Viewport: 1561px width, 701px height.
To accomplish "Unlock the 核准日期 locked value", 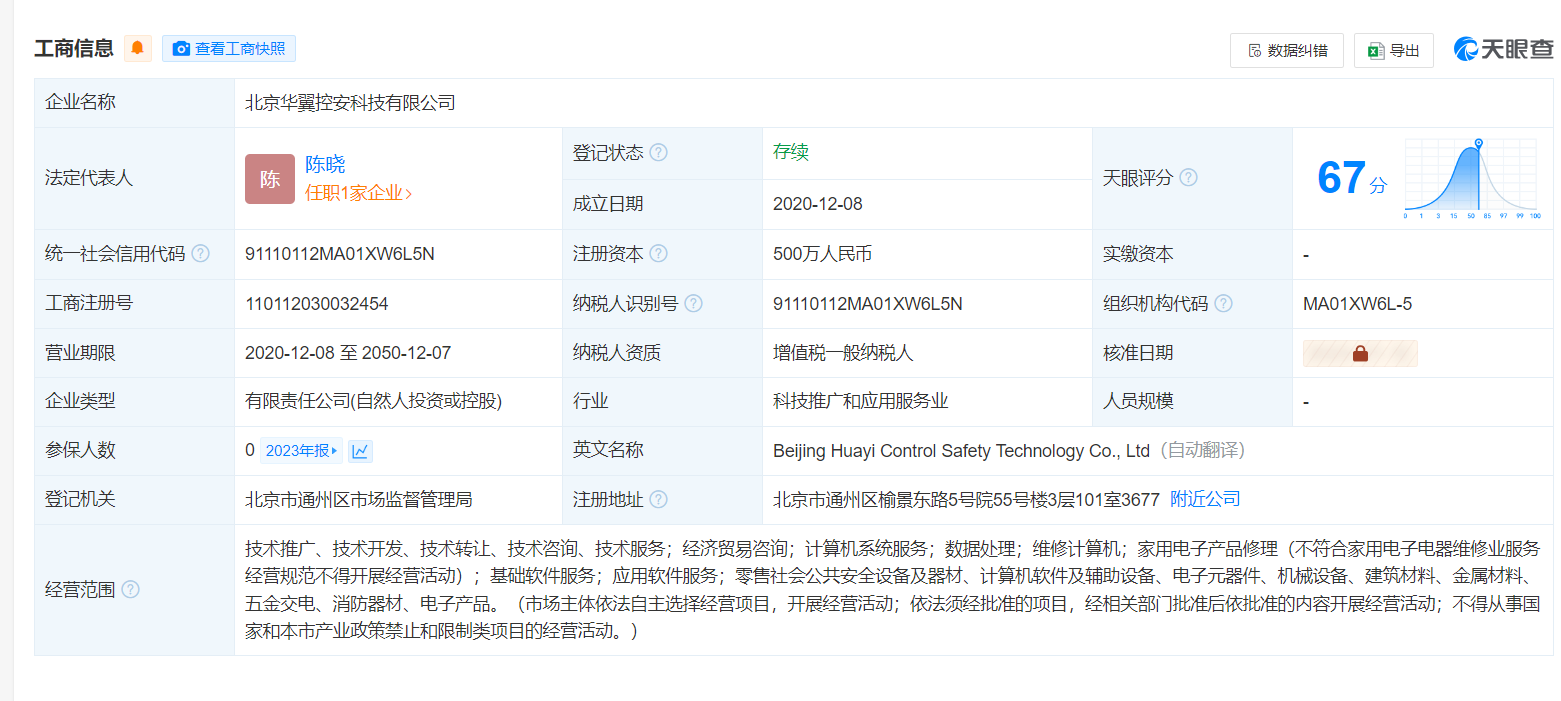I will click(x=1360, y=353).
